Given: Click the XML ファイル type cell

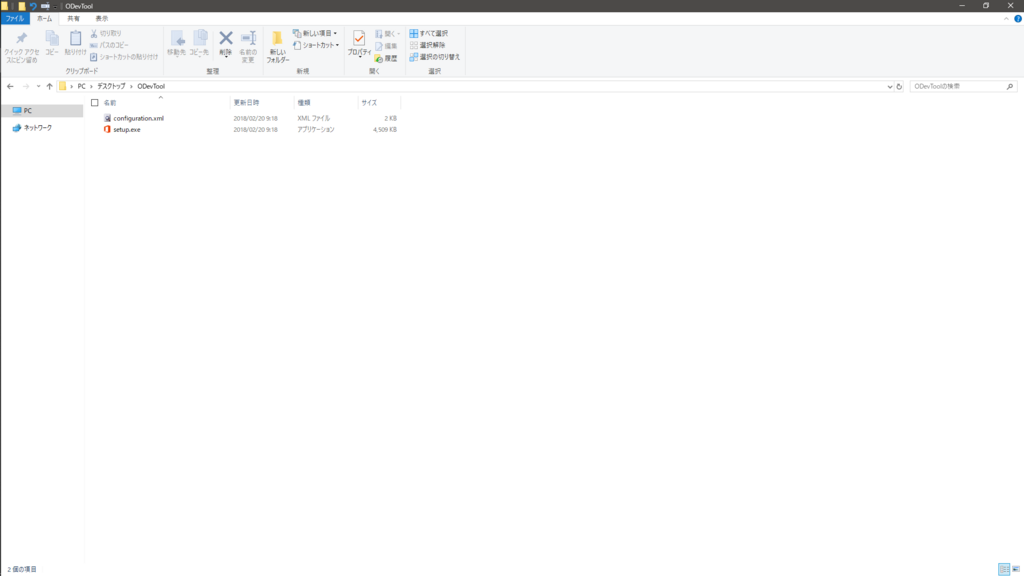Looking at the screenshot, I should click(x=313, y=118).
